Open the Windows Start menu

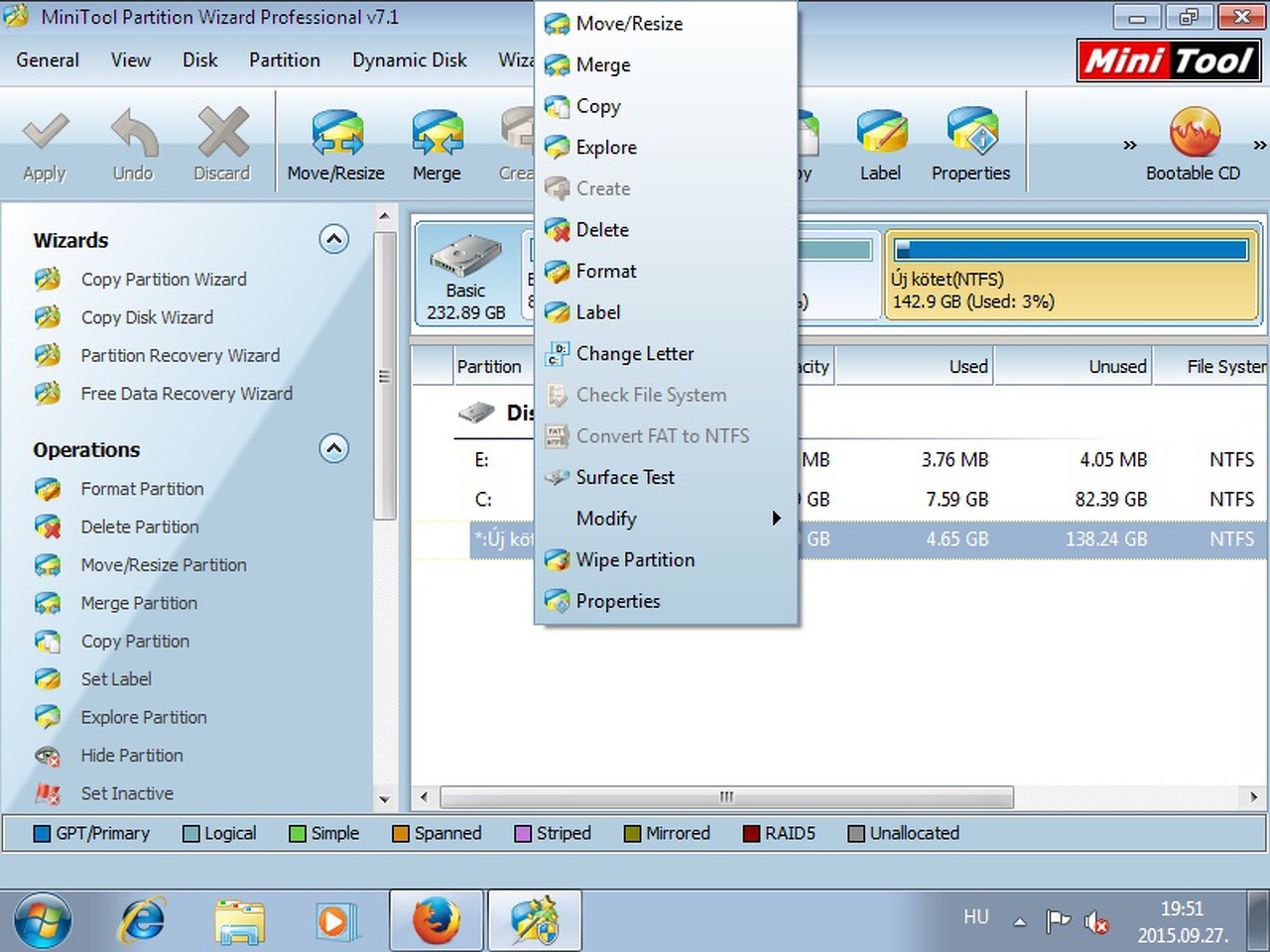coord(43,921)
